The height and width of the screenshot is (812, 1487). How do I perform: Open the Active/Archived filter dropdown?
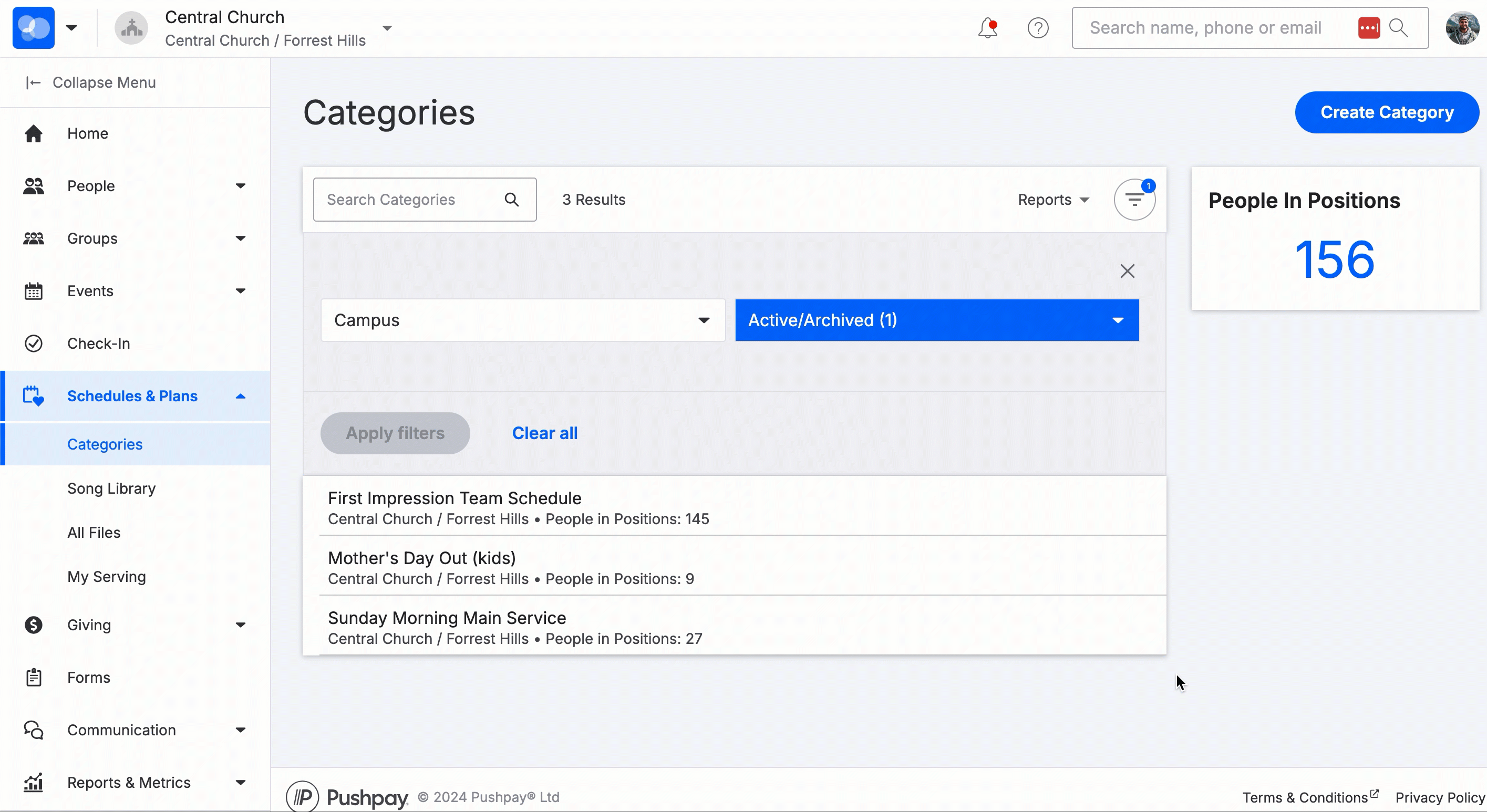point(937,320)
